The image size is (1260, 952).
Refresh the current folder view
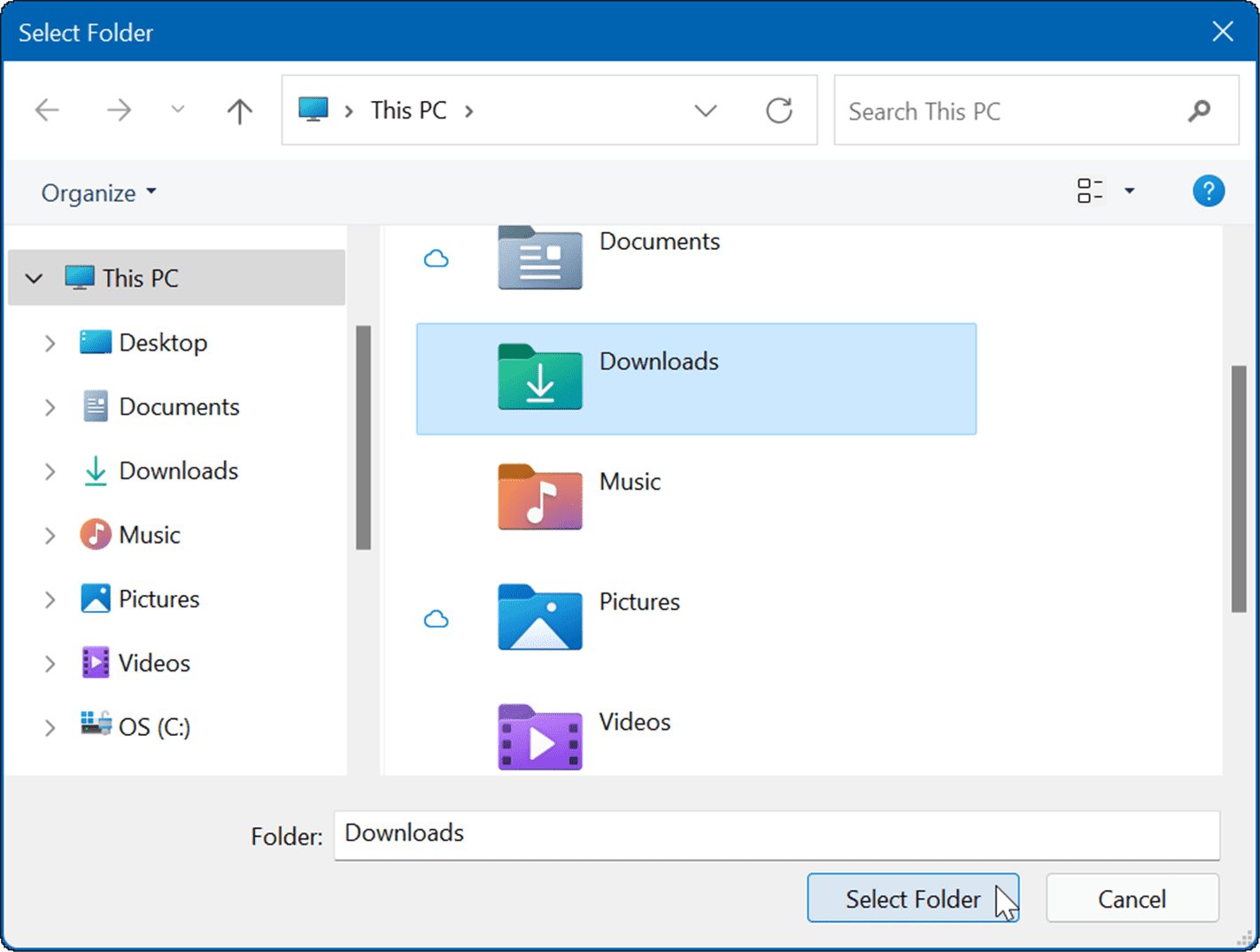[778, 111]
